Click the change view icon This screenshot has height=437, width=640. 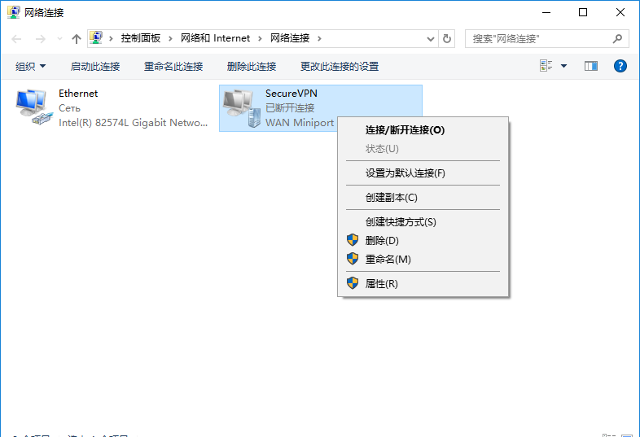coord(546,66)
